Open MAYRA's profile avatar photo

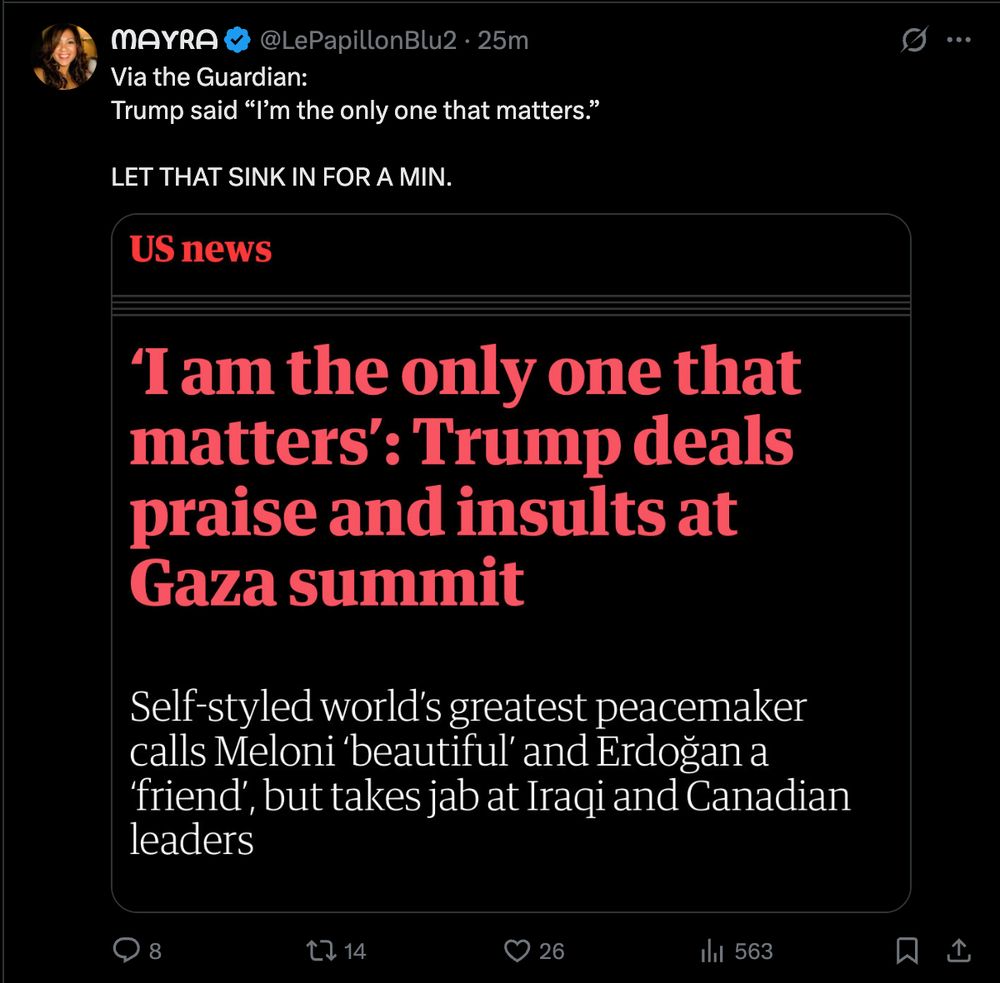click(x=65, y=57)
